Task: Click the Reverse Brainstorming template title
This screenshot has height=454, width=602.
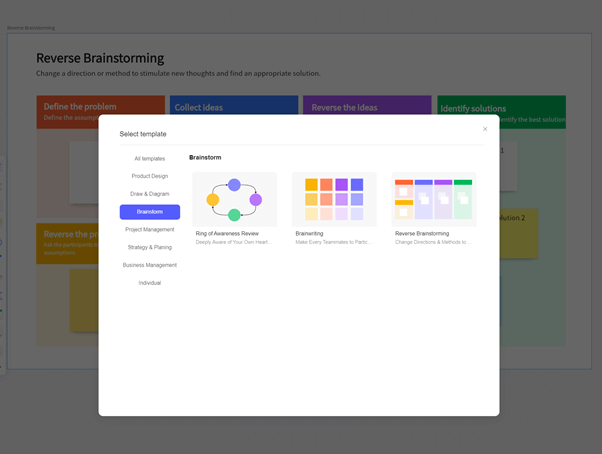Action: pyautogui.click(x=422, y=233)
